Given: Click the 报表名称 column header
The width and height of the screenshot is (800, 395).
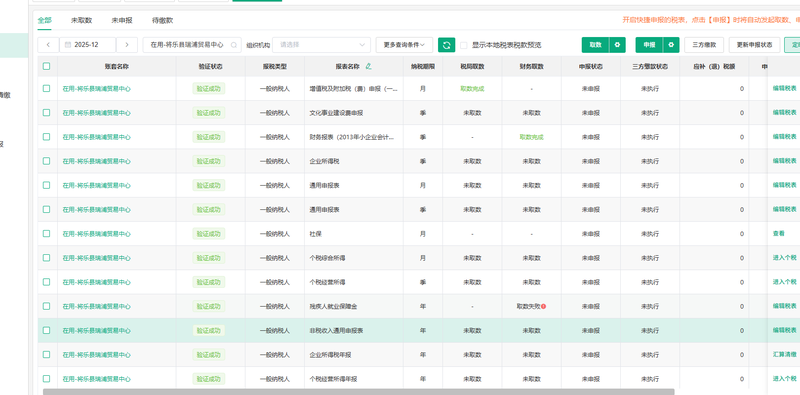Looking at the screenshot, I should point(347,66).
